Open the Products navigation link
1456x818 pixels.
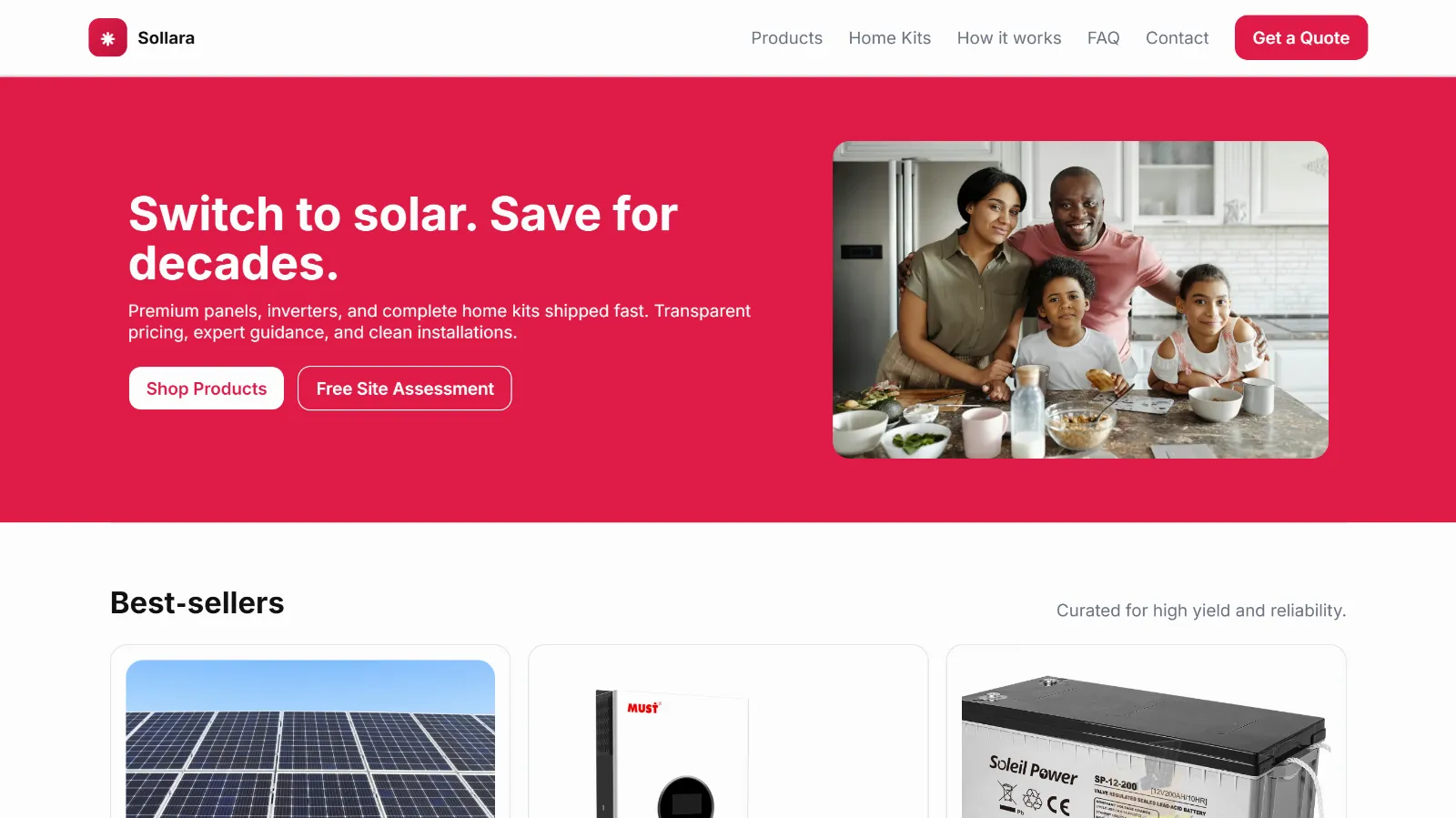point(786,37)
